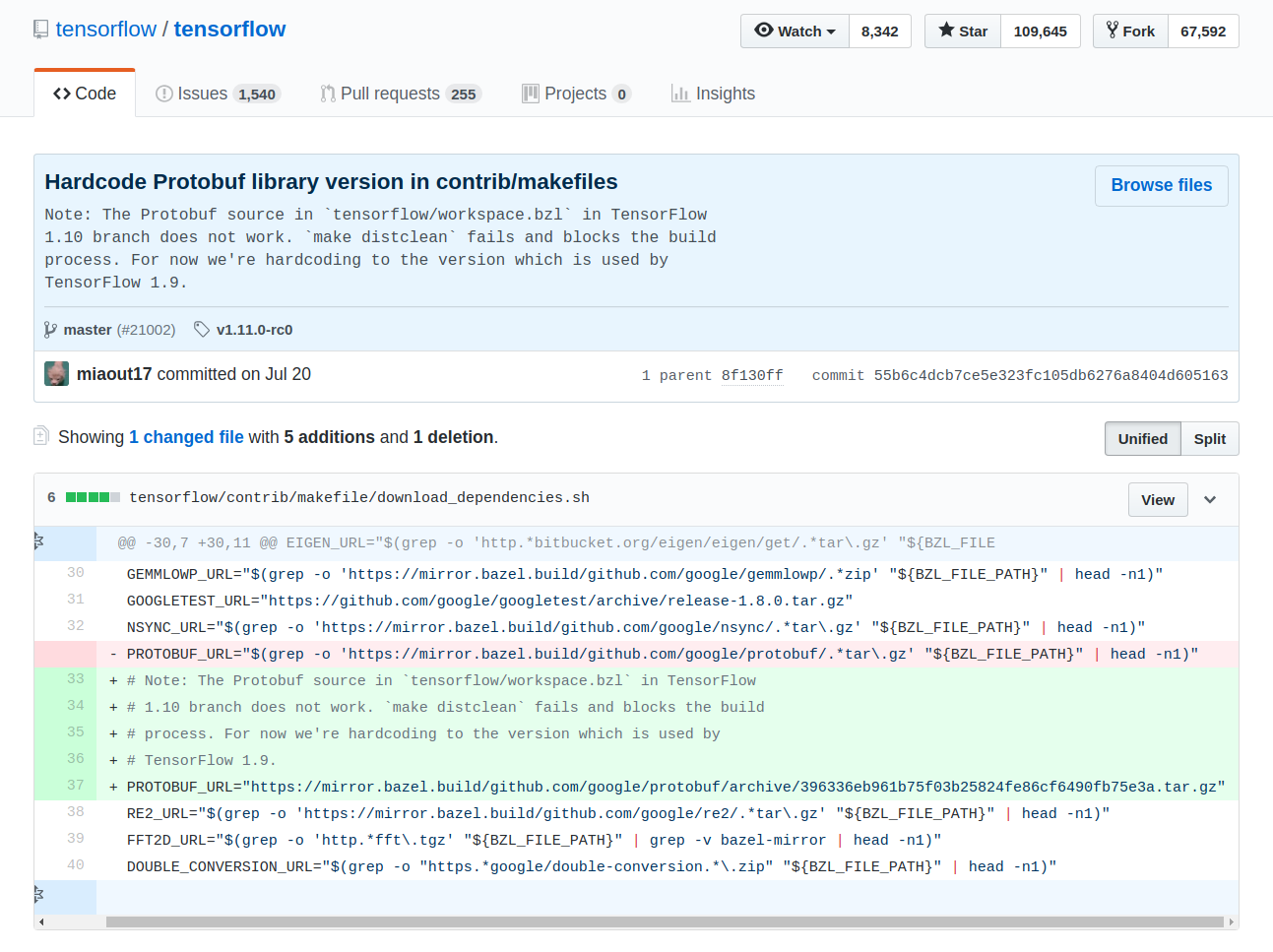Click the clipboard icon beside Showing 1 changed file
The width and height of the screenshot is (1273, 952).
[x=40, y=435]
